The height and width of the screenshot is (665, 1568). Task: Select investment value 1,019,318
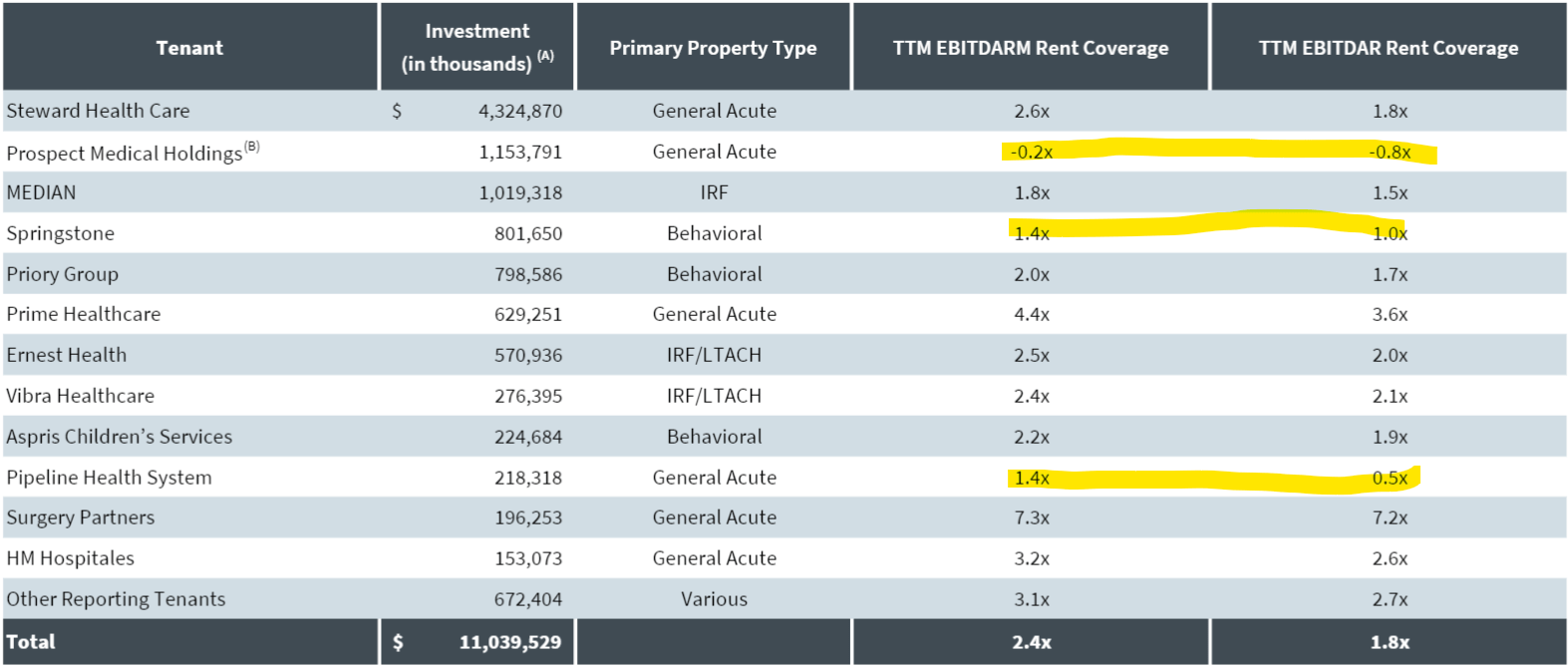coord(520,192)
